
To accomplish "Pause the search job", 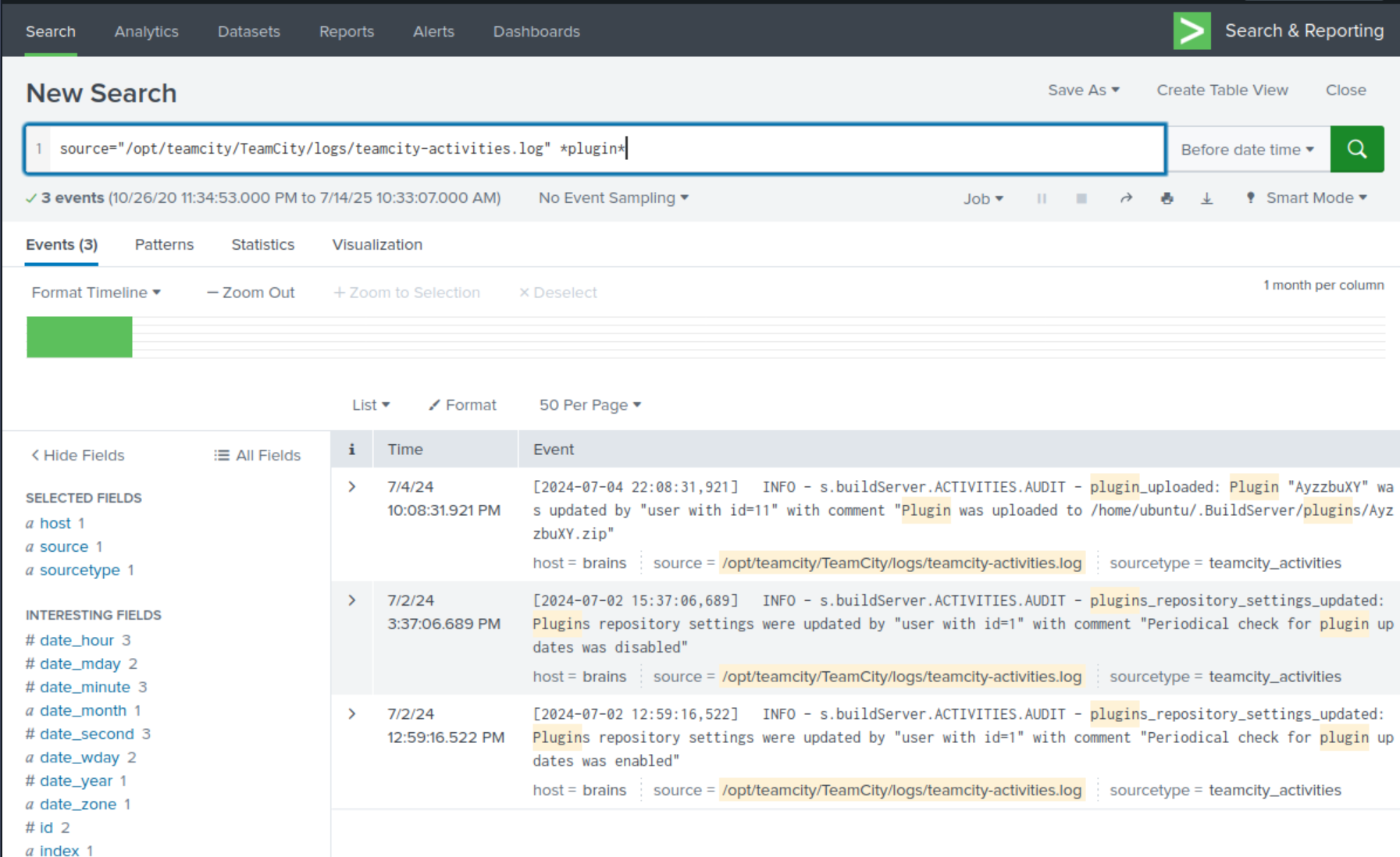I will pyautogui.click(x=1042, y=198).
